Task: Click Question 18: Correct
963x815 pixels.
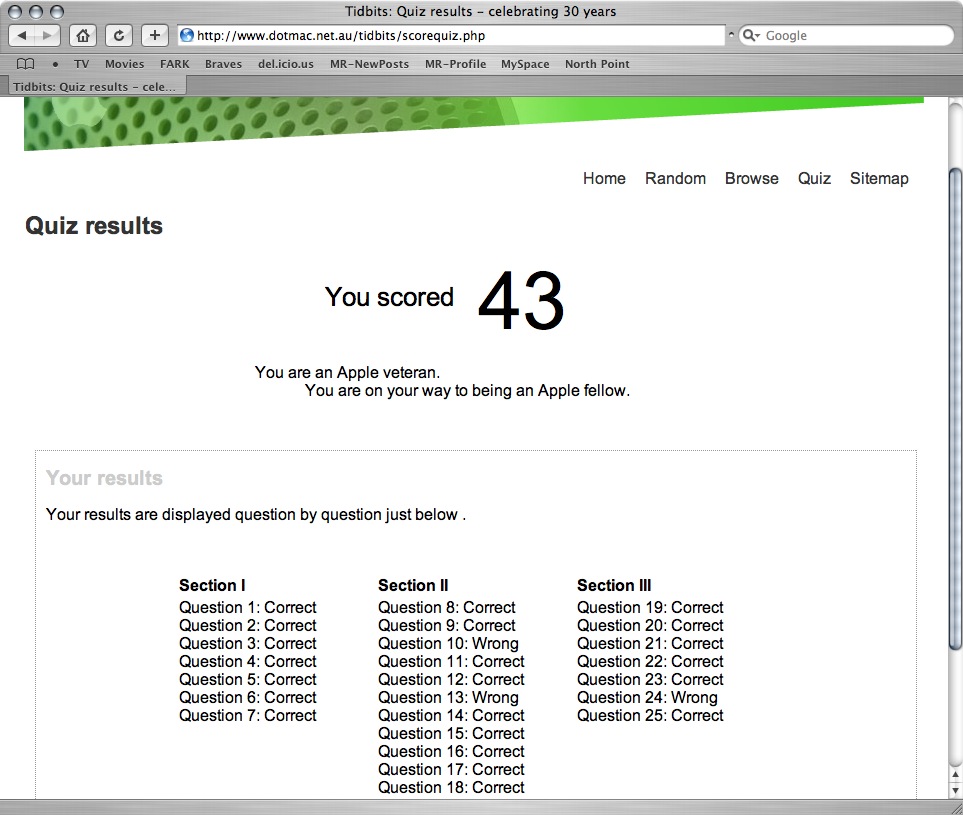Action: tap(451, 787)
